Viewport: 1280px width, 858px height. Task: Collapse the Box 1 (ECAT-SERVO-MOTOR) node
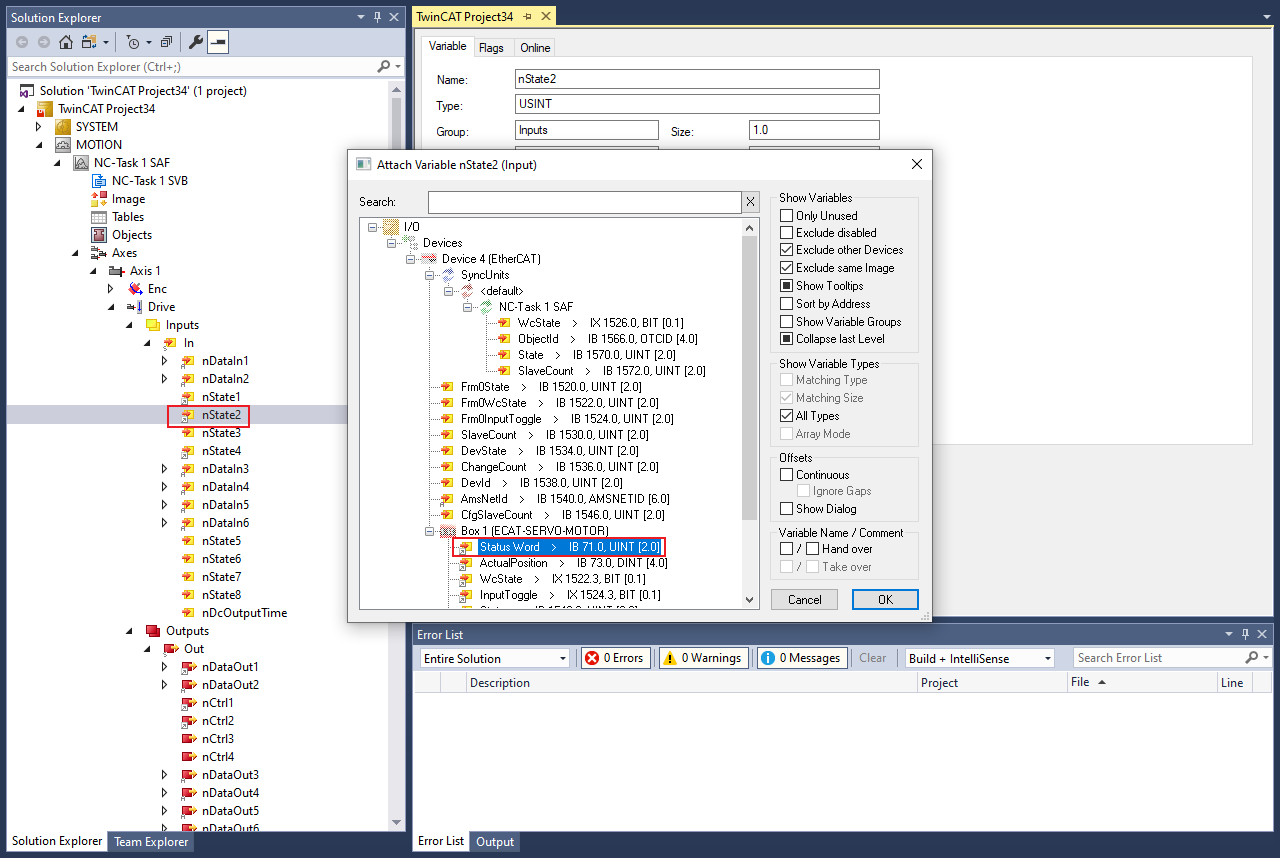coord(431,531)
